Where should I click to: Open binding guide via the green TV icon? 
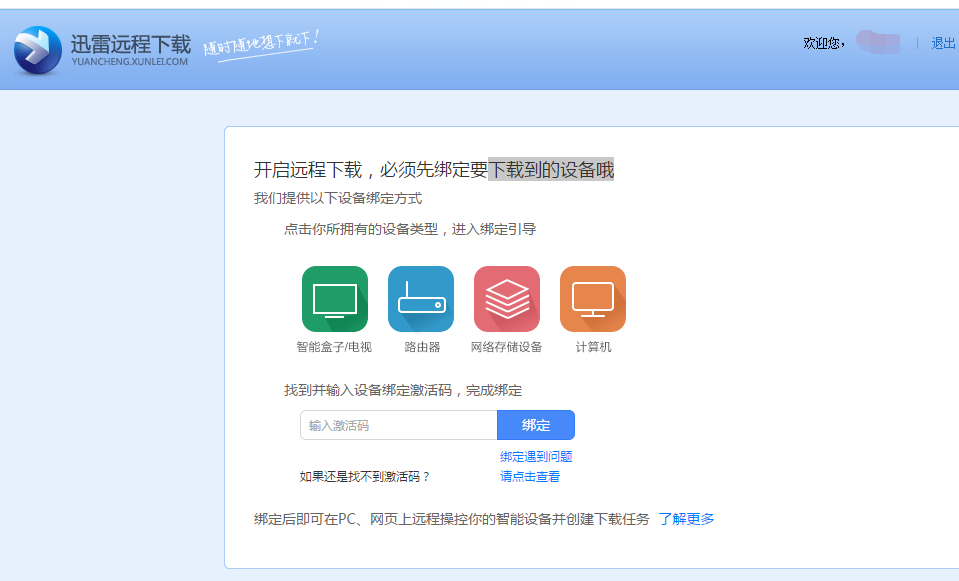[x=334, y=298]
